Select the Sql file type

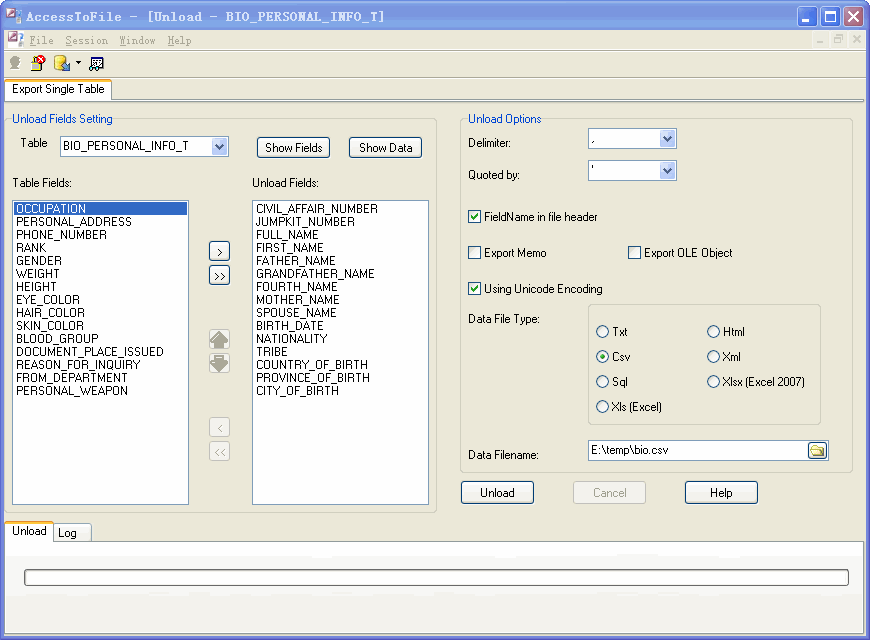pyautogui.click(x=602, y=382)
